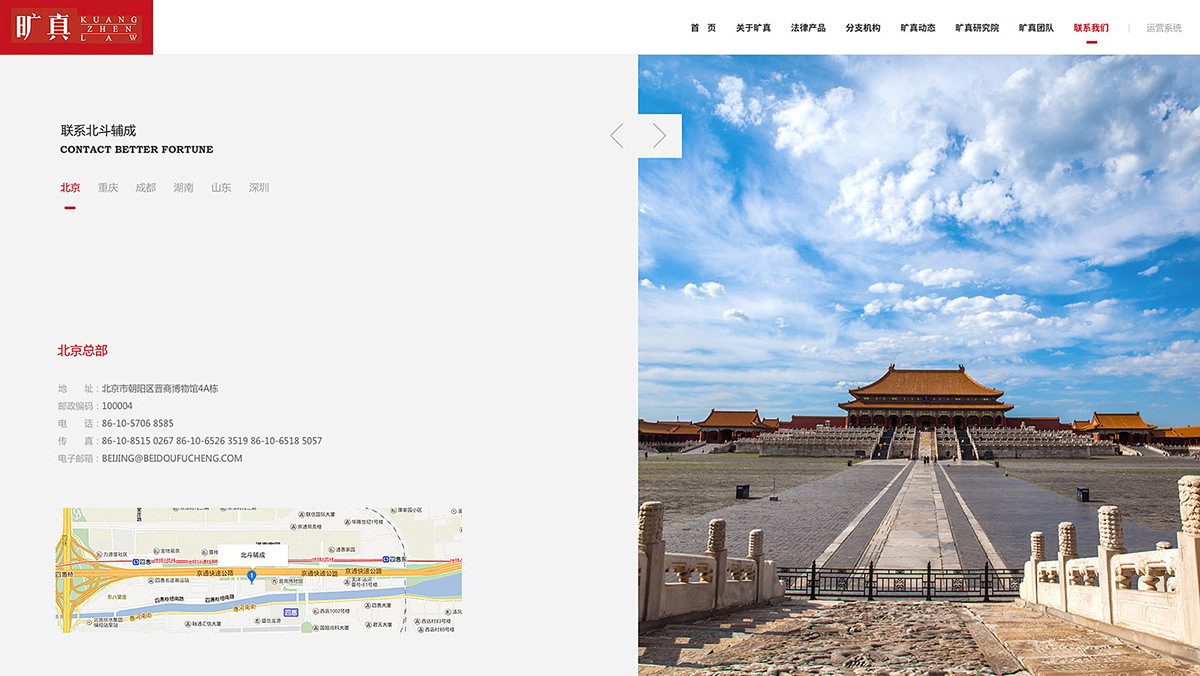Click the blue map location pin
1200x676 pixels.
[252, 576]
